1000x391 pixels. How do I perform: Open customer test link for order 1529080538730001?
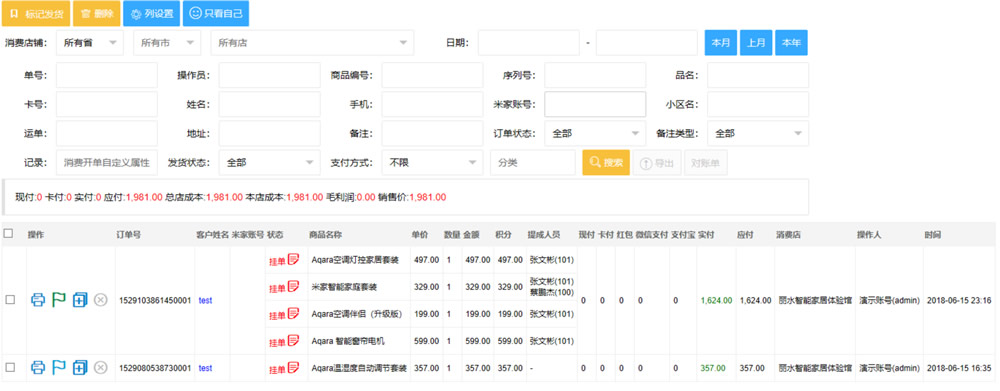pyautogui.click(x=205, y=368)
